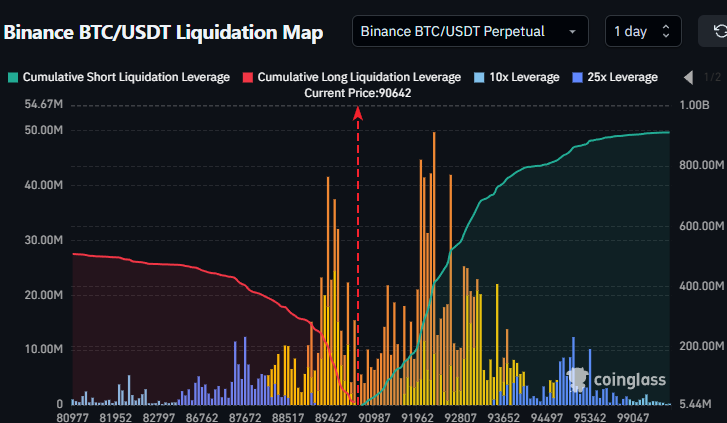
Task: Open the Binance BTC/USDT Perpetual dropdown
Action: [469, 32]
